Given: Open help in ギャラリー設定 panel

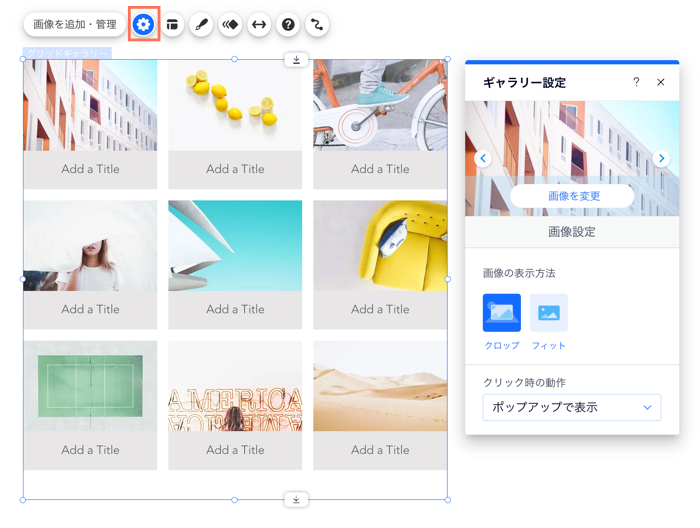Looking at the screenshot, I should [x=636, y=82].
